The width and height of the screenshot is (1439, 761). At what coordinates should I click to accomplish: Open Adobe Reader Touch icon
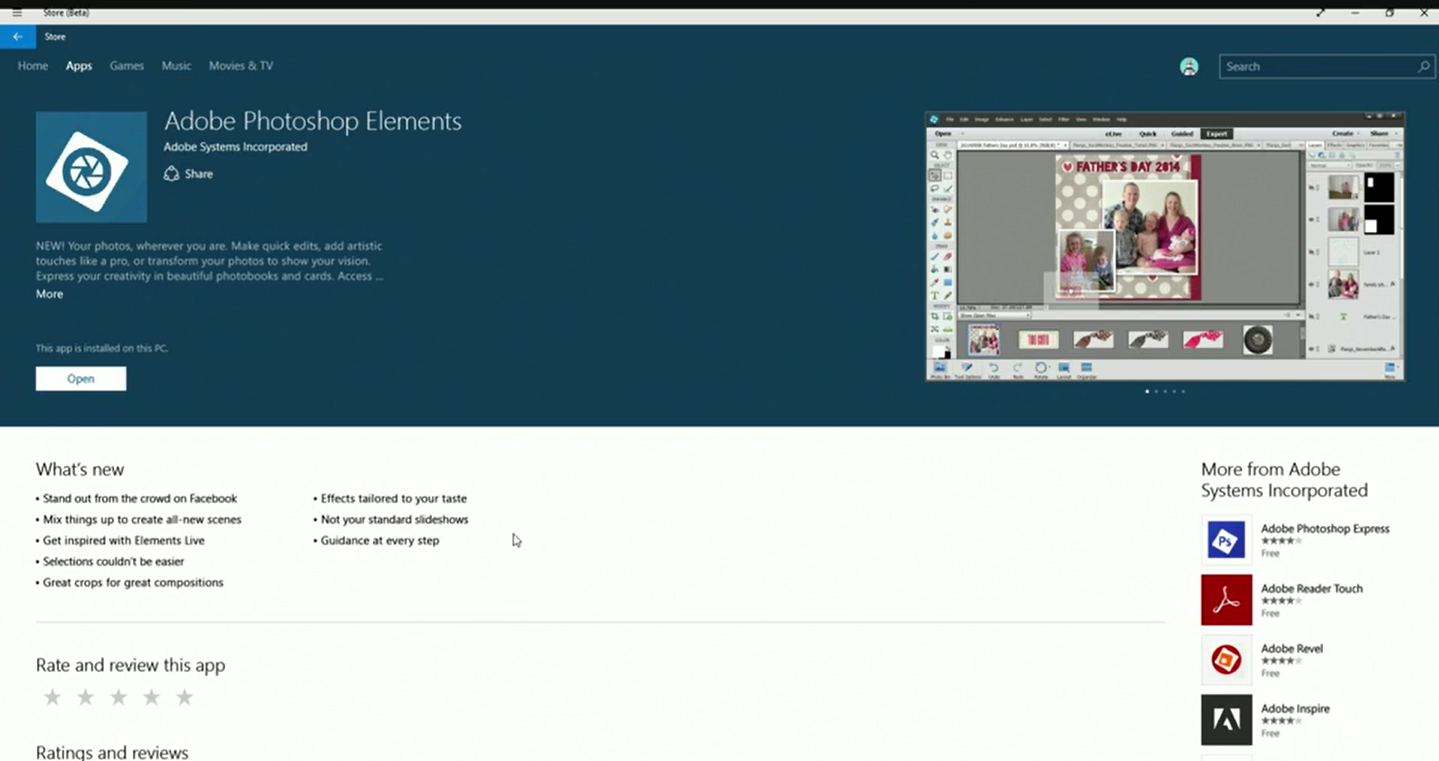click(1226, 600)
